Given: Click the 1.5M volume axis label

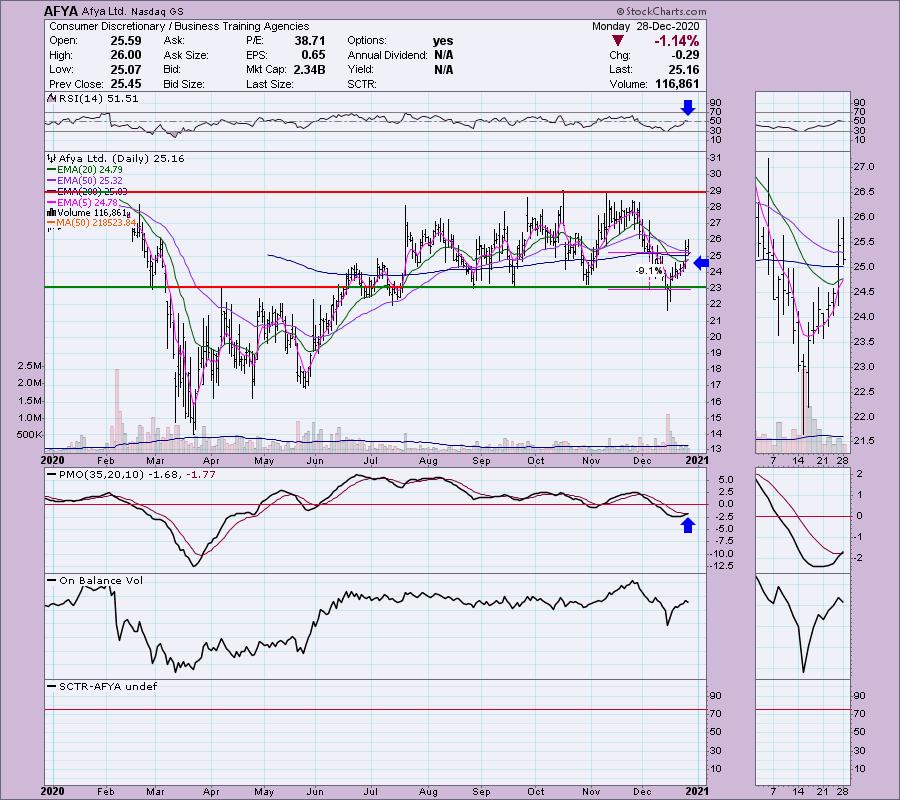Looking at the screenshot, I should 30,401.
